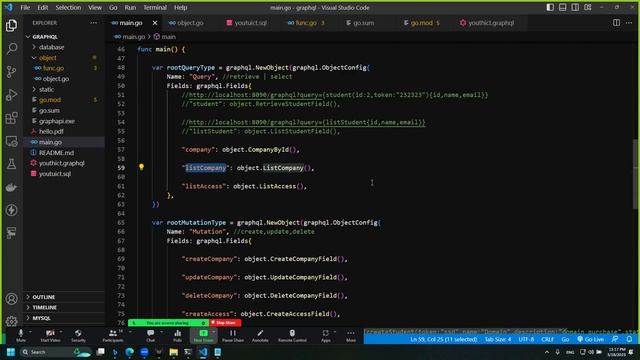
Task: Switch to object.go tab
Action: 186,23
